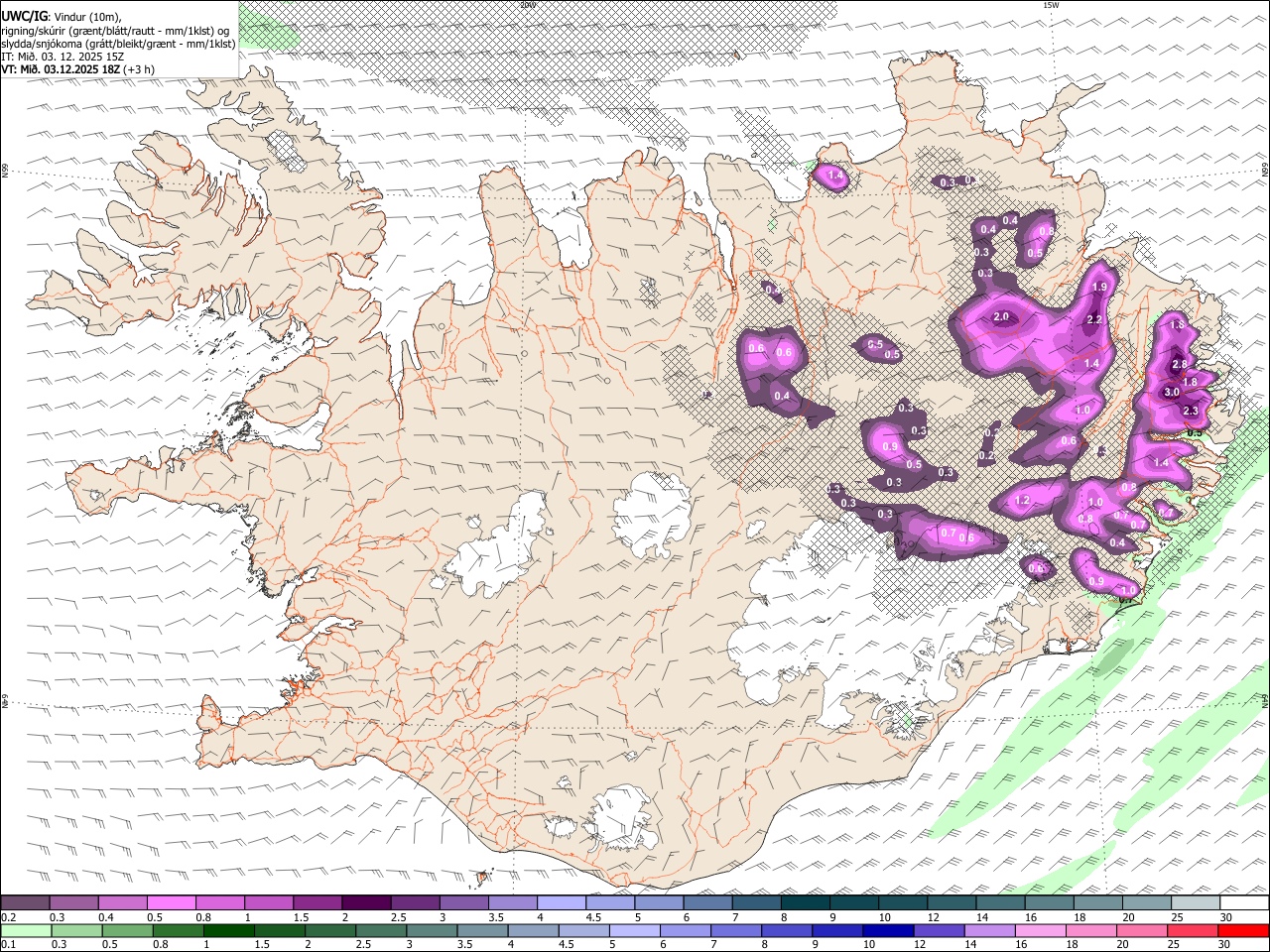
Task: Click the '15W' longitude label at top
Action: tap(1051, 5)
